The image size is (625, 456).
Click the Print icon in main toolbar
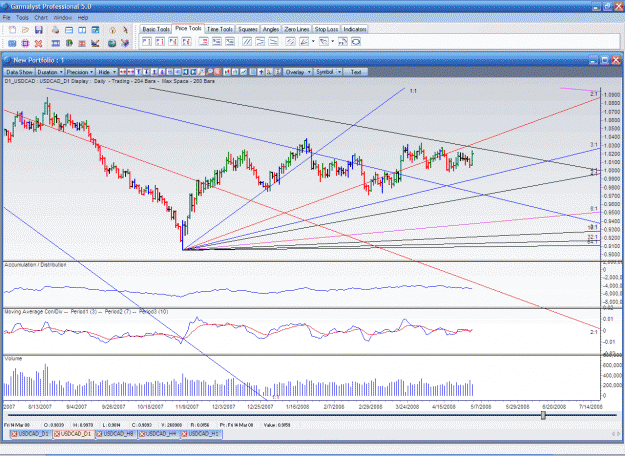(x=55, y=30)
